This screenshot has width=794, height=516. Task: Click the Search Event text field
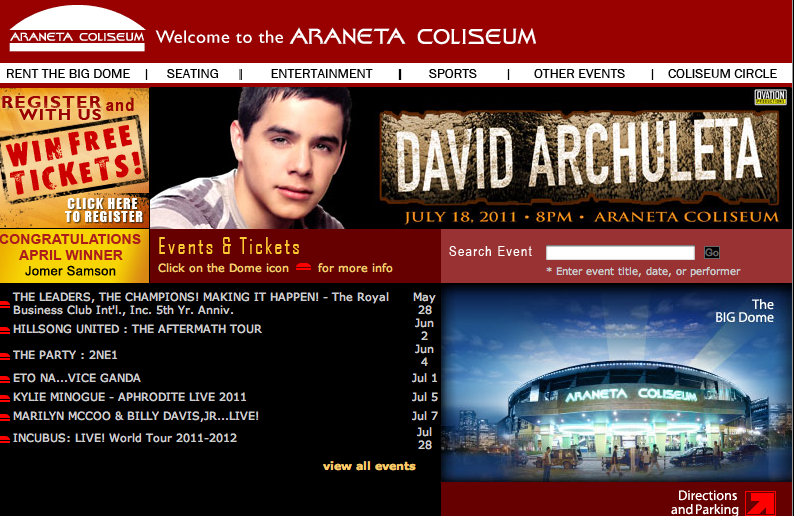click(620, 252)
